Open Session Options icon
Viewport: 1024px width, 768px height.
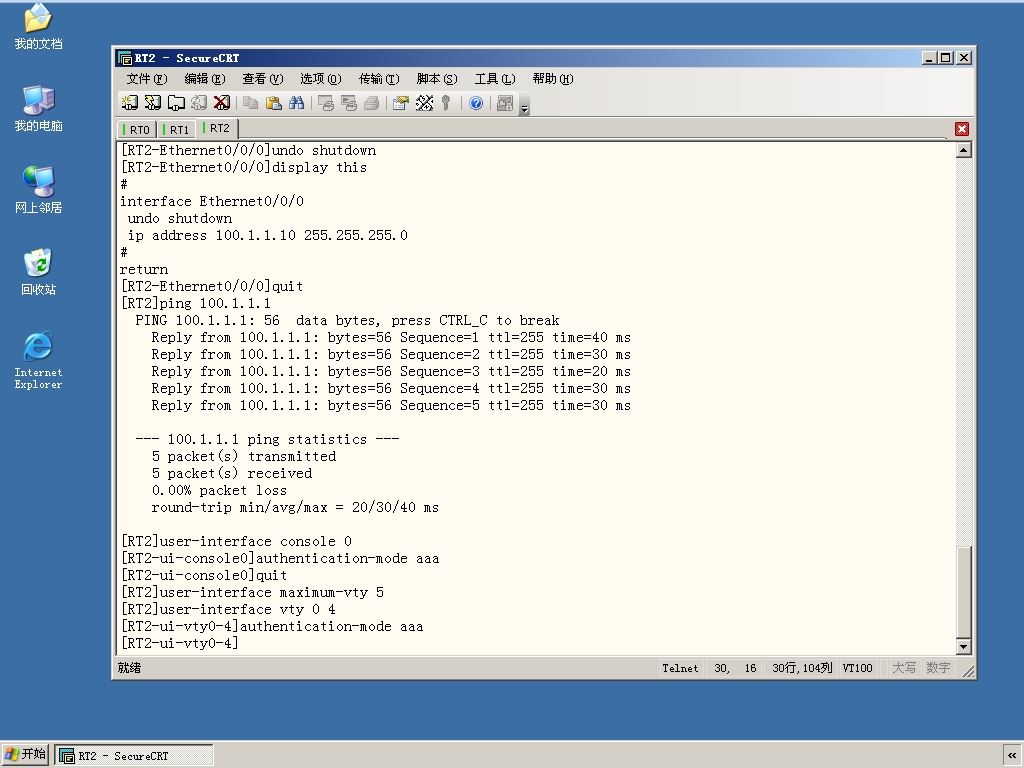pos(401,103)
